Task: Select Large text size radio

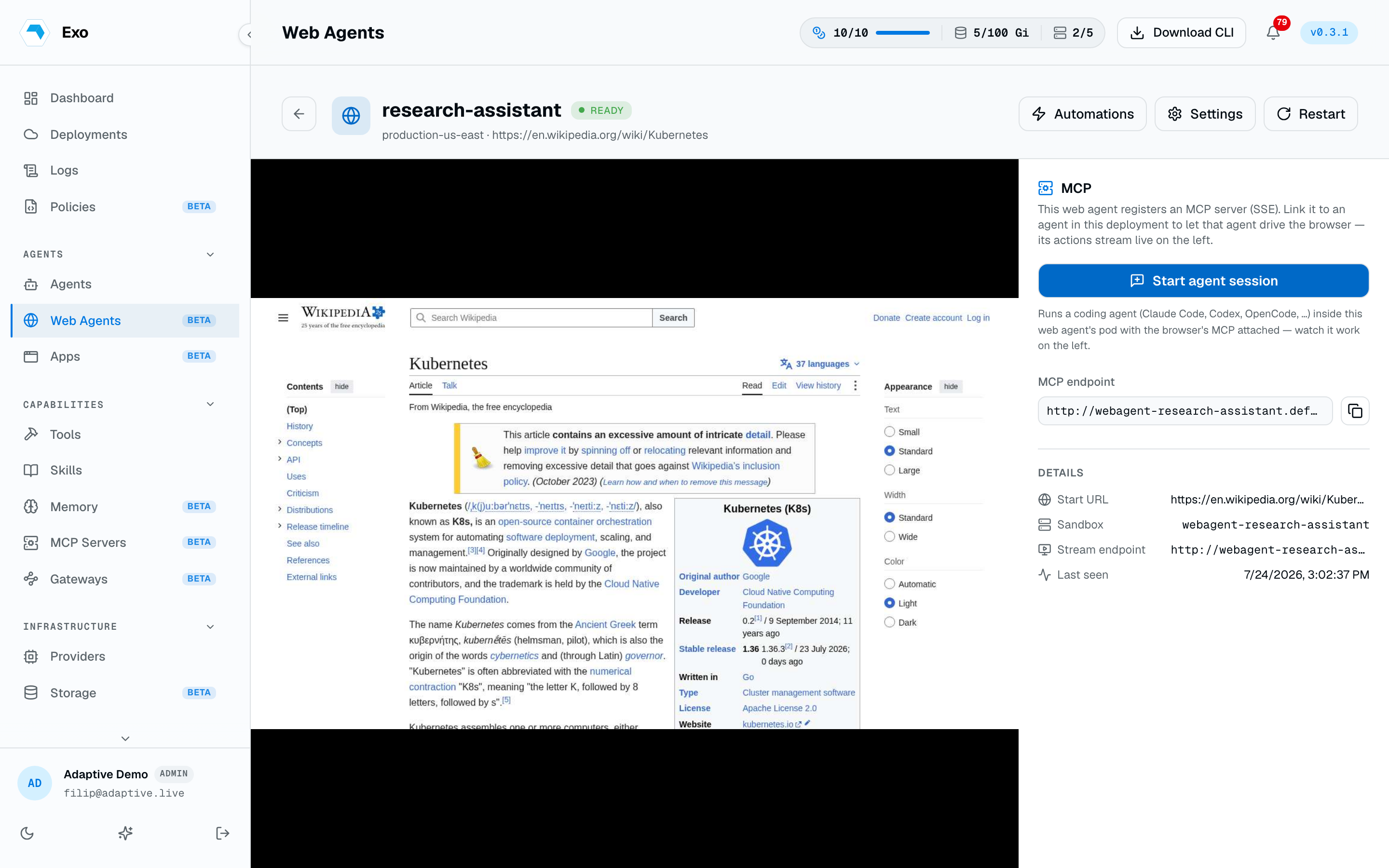Action: 890,470
